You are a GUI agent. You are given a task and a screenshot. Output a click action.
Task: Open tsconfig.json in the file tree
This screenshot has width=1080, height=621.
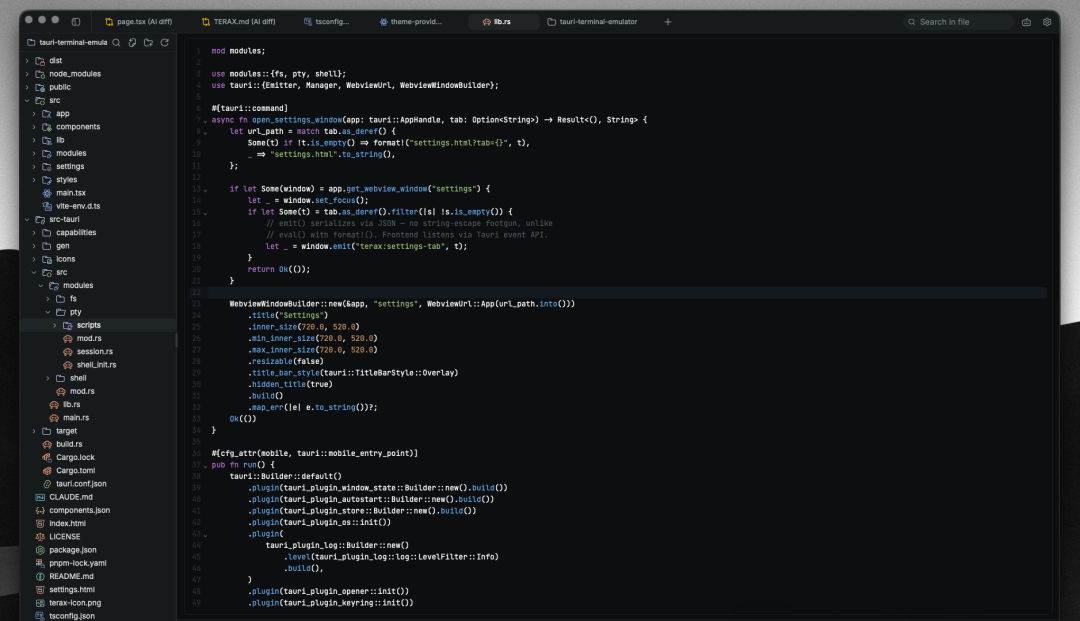(72, 615)
